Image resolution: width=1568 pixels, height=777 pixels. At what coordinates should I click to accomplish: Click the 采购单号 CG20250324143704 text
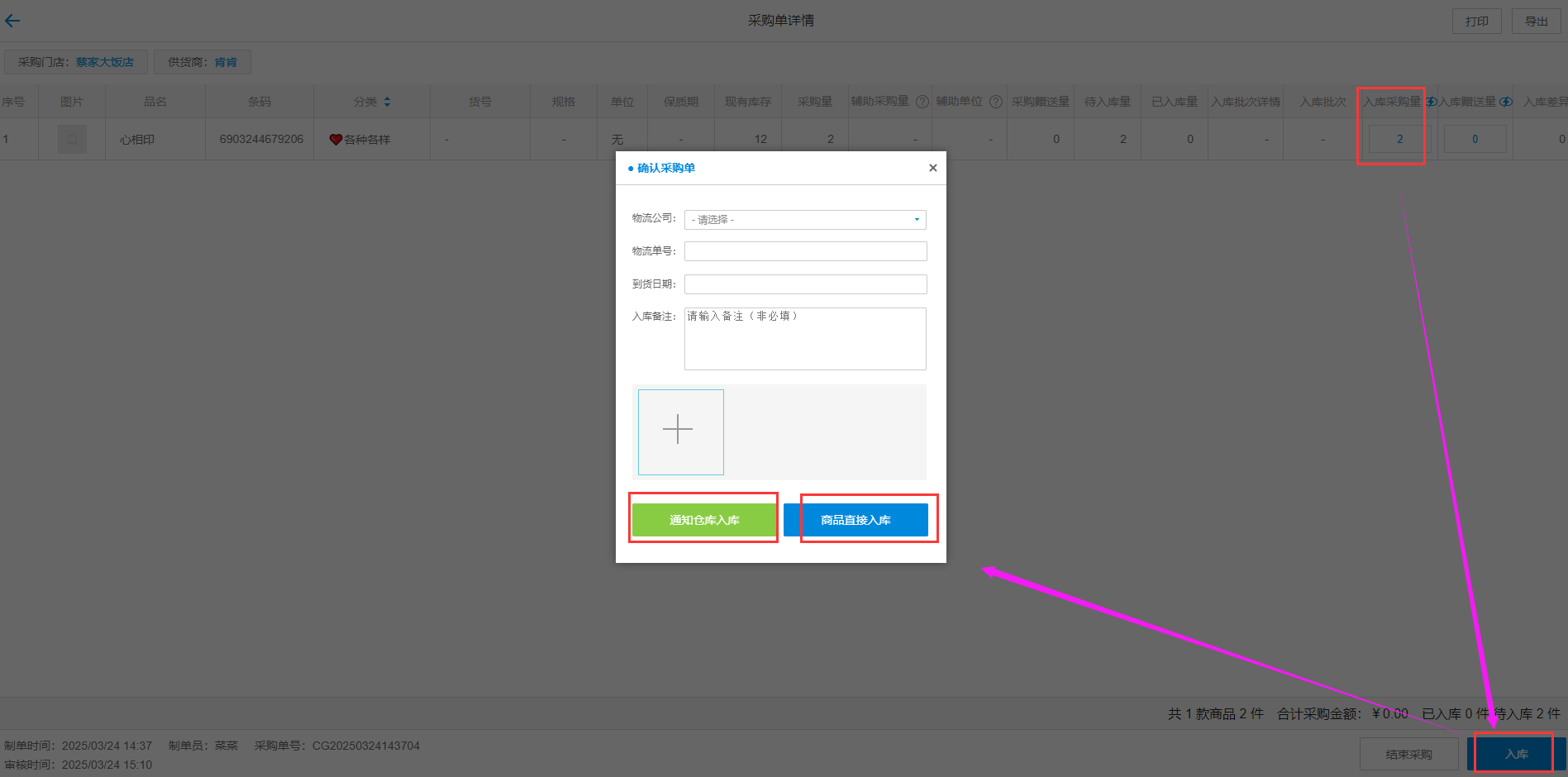coord(337,746)
